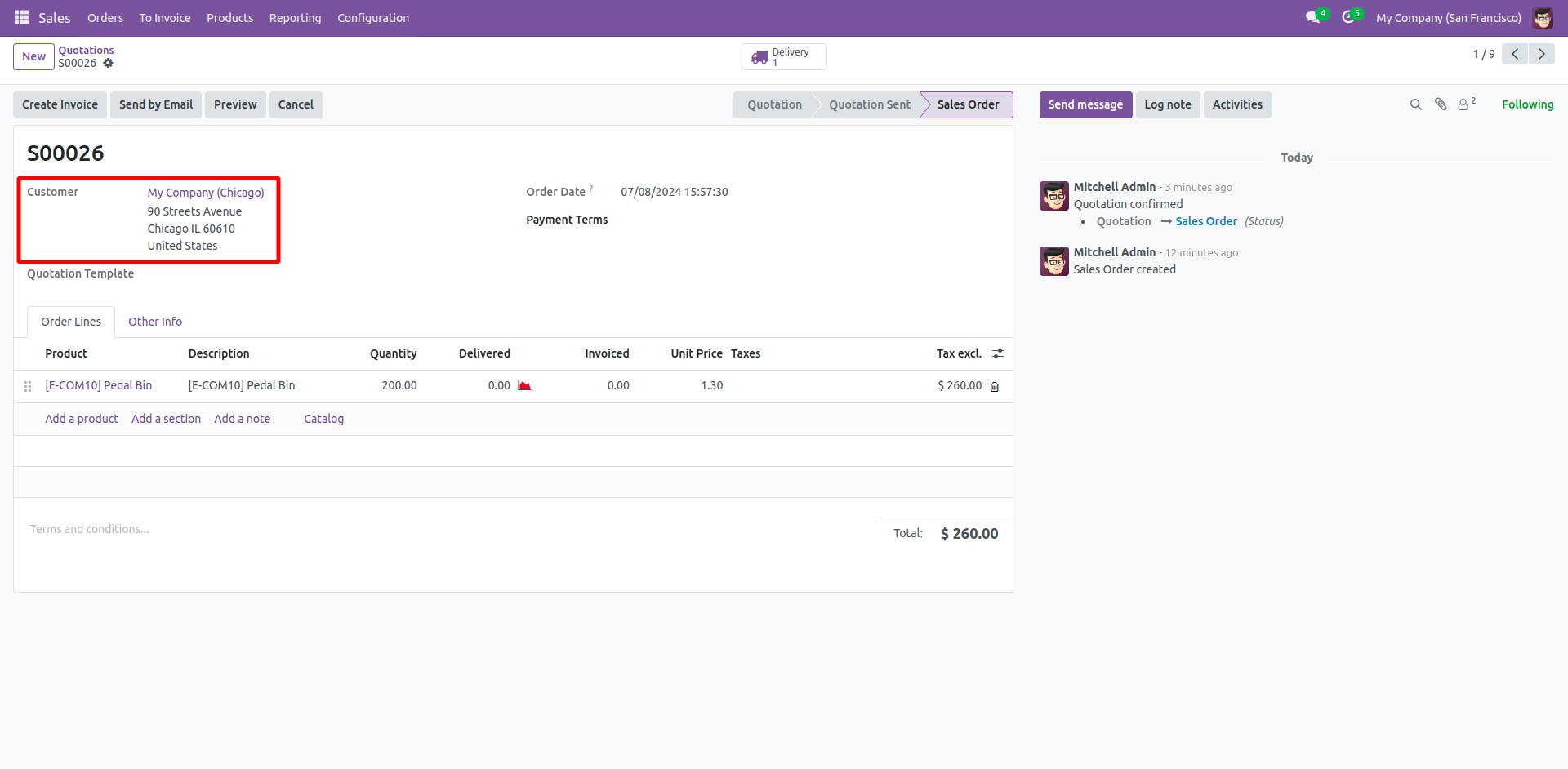Click the gear icon next to S00026

[x=108, y=63]
